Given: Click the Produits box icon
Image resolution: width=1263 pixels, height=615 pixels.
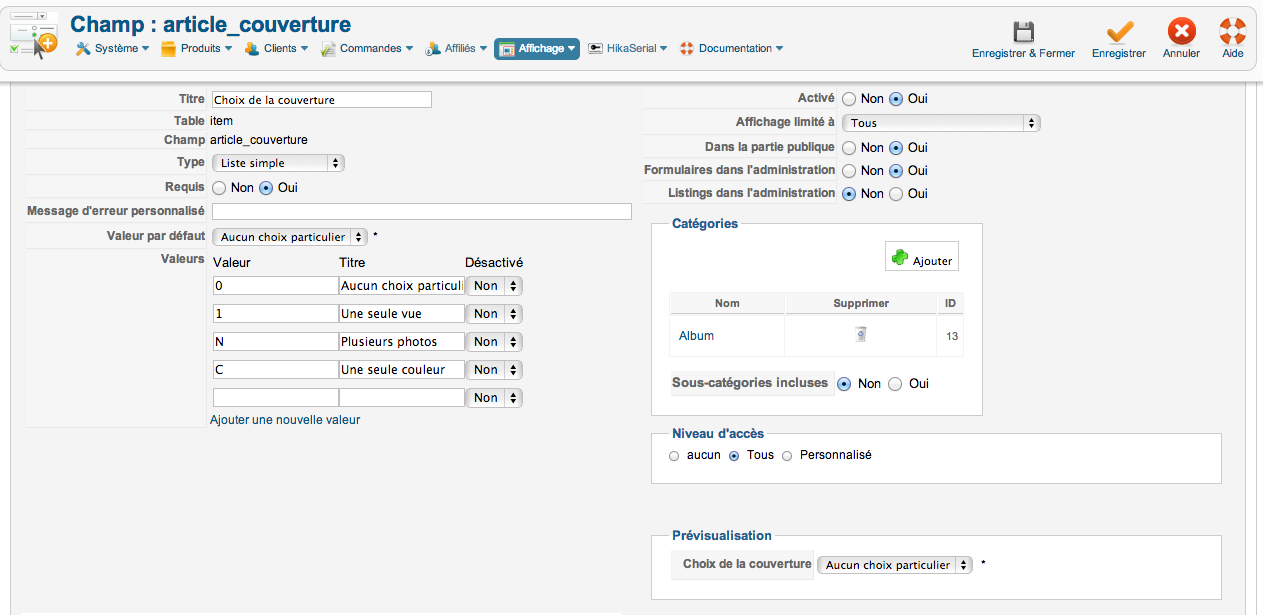Looking at the screenshot, I should click(169, 48).
